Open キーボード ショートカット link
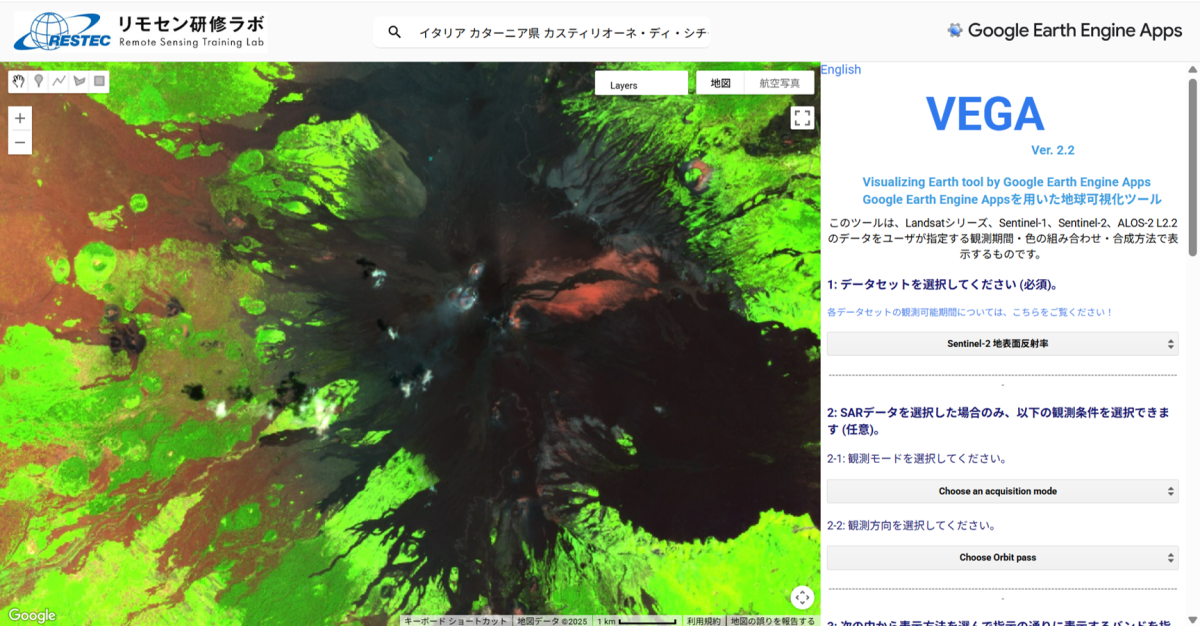 [455, 621]
